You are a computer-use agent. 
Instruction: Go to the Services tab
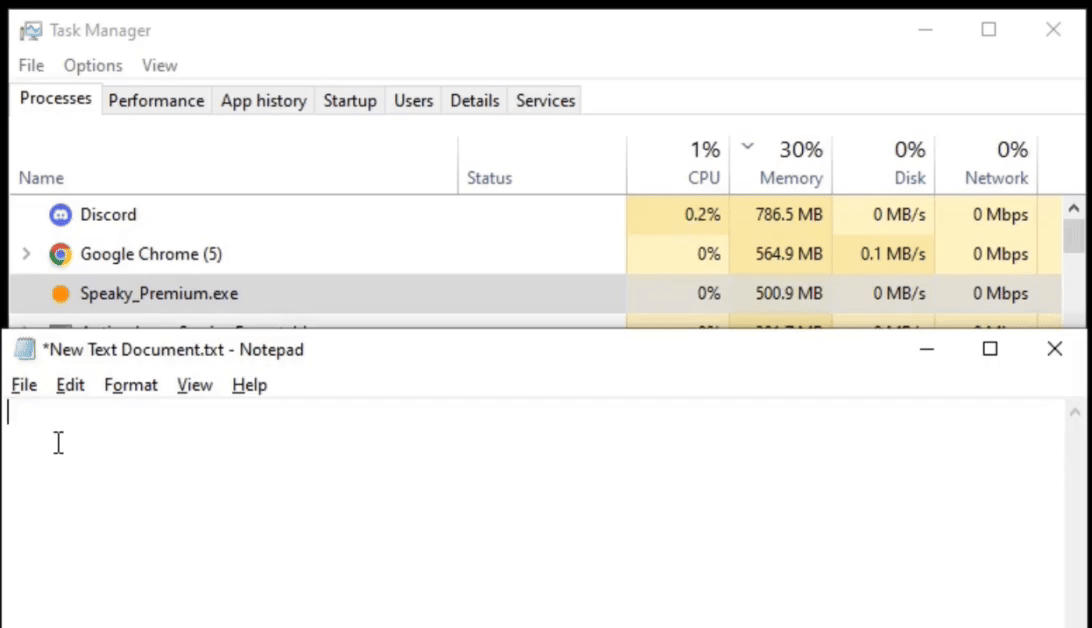tap(546, 101)
